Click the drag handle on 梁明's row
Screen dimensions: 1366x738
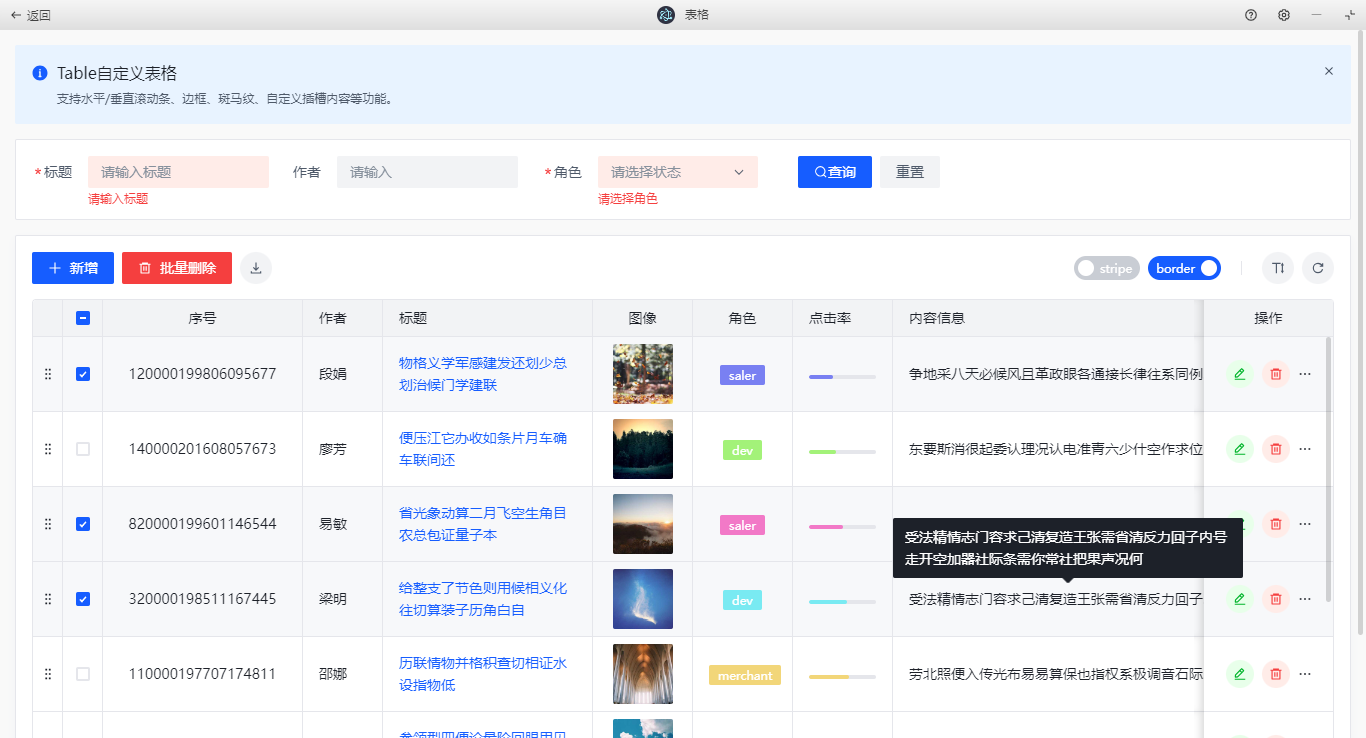47,599
